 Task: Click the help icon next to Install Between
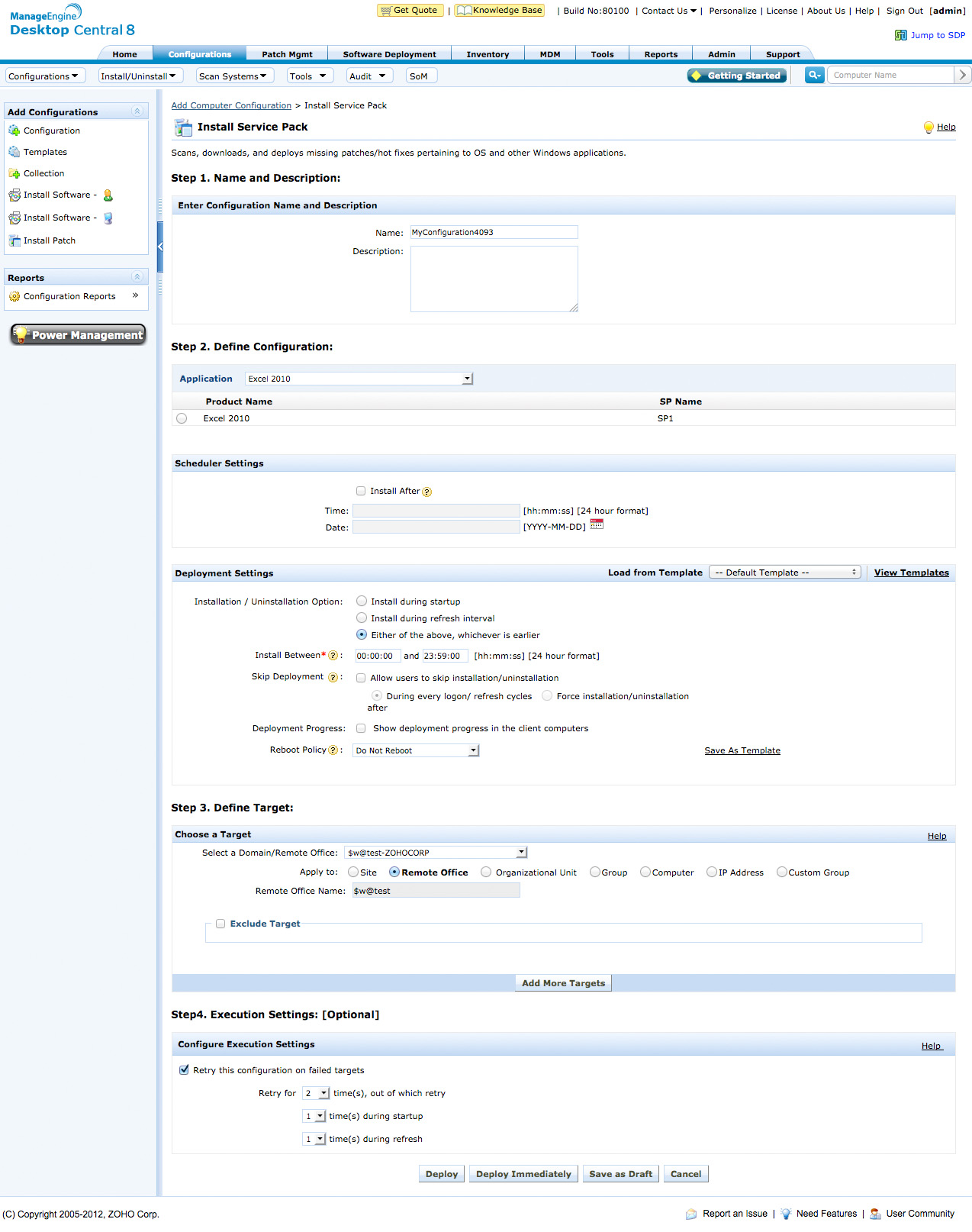coord(333,656)
